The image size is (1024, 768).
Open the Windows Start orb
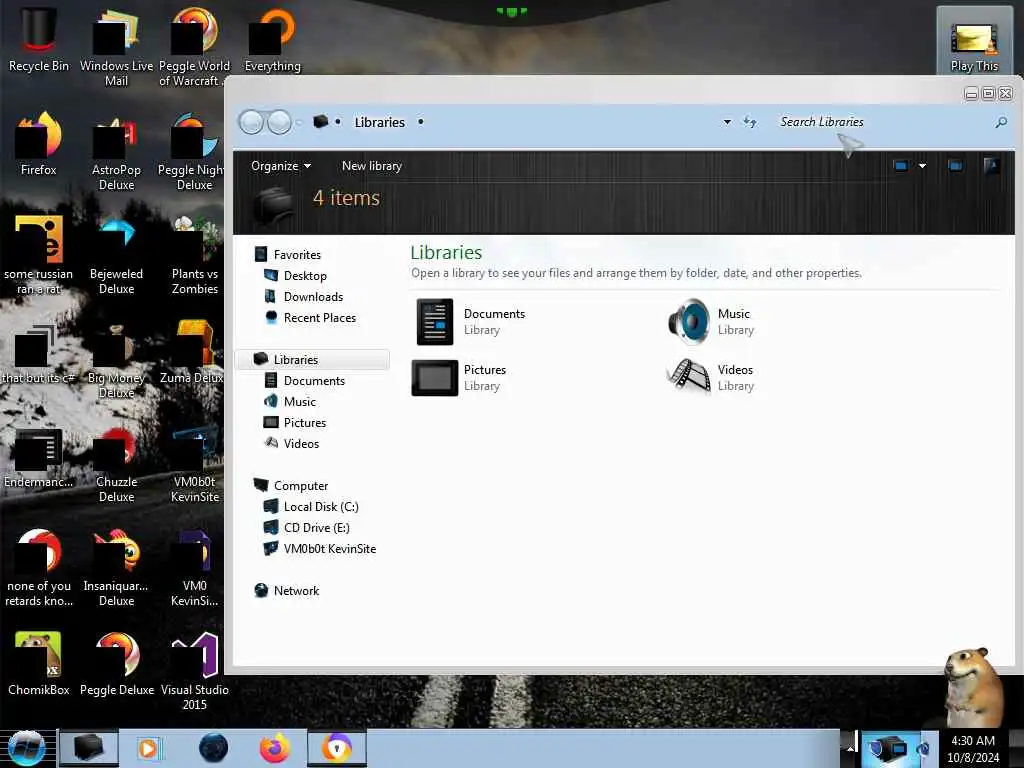pyautogui.click(x=27, y=748)
